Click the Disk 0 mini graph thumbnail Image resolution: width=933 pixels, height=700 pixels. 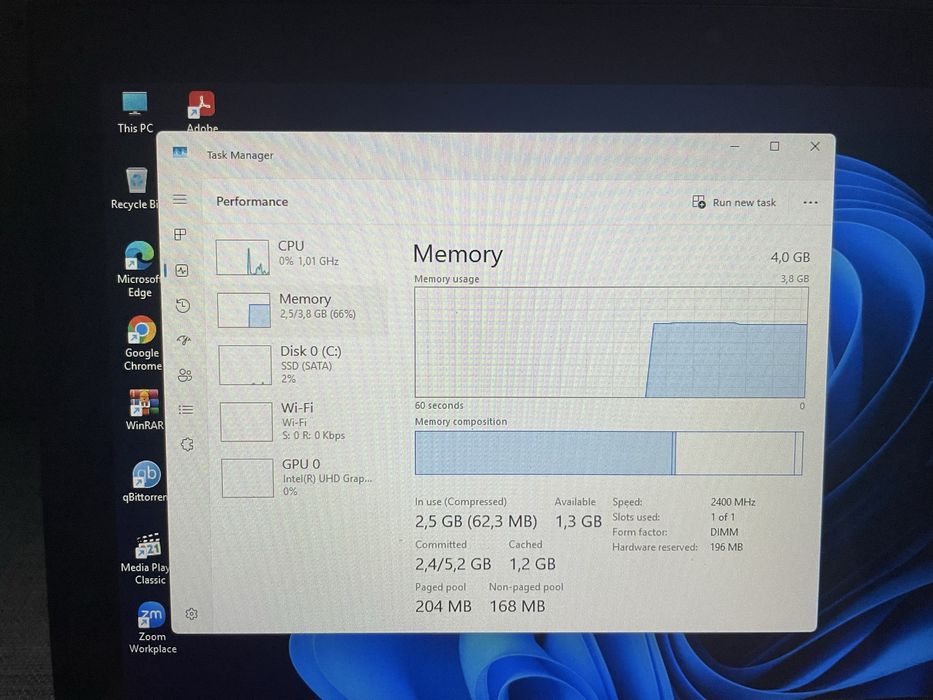point(245,365)
